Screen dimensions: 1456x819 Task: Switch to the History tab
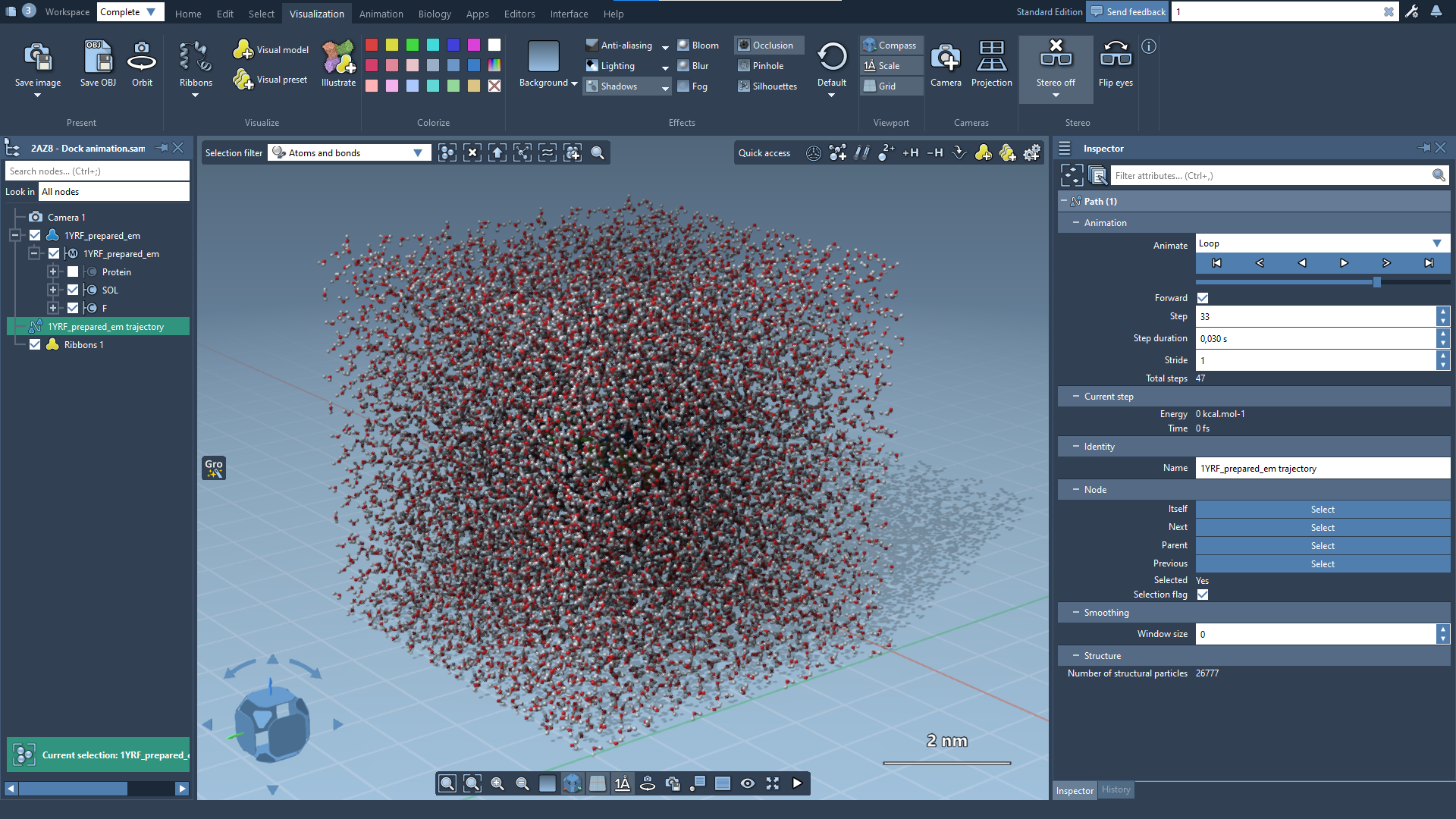coord(1116,790)
